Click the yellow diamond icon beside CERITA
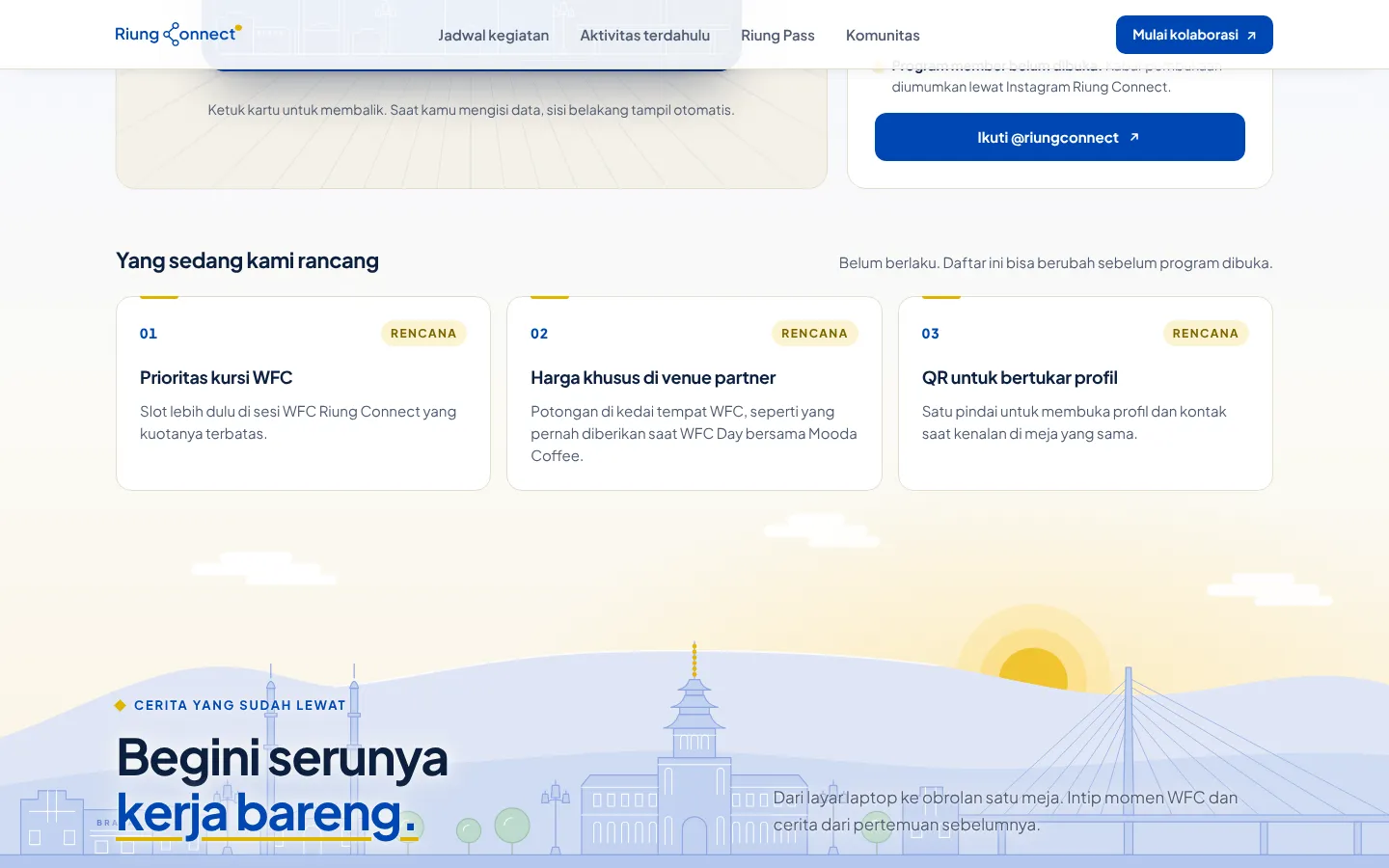 121,705
